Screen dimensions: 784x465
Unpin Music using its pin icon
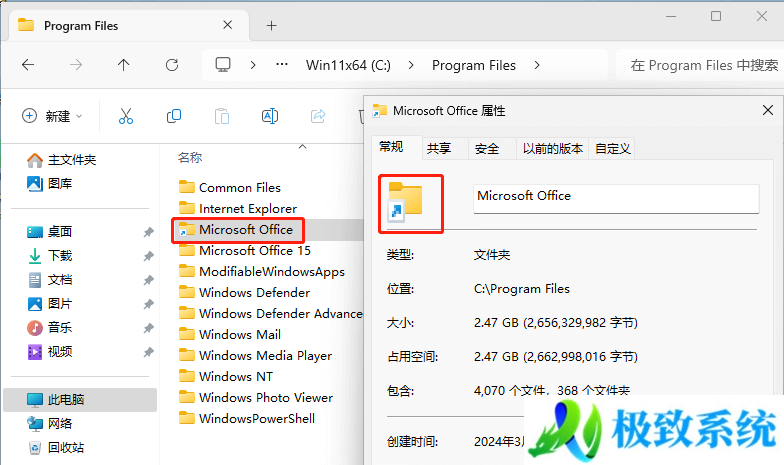148,328
